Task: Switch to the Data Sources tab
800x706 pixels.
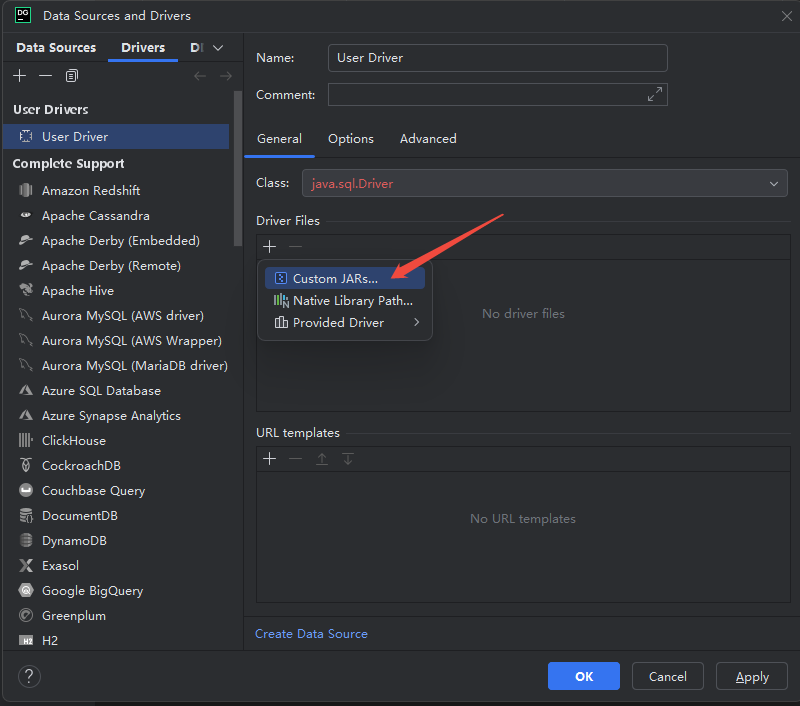Action: click(x=56, y=48)
